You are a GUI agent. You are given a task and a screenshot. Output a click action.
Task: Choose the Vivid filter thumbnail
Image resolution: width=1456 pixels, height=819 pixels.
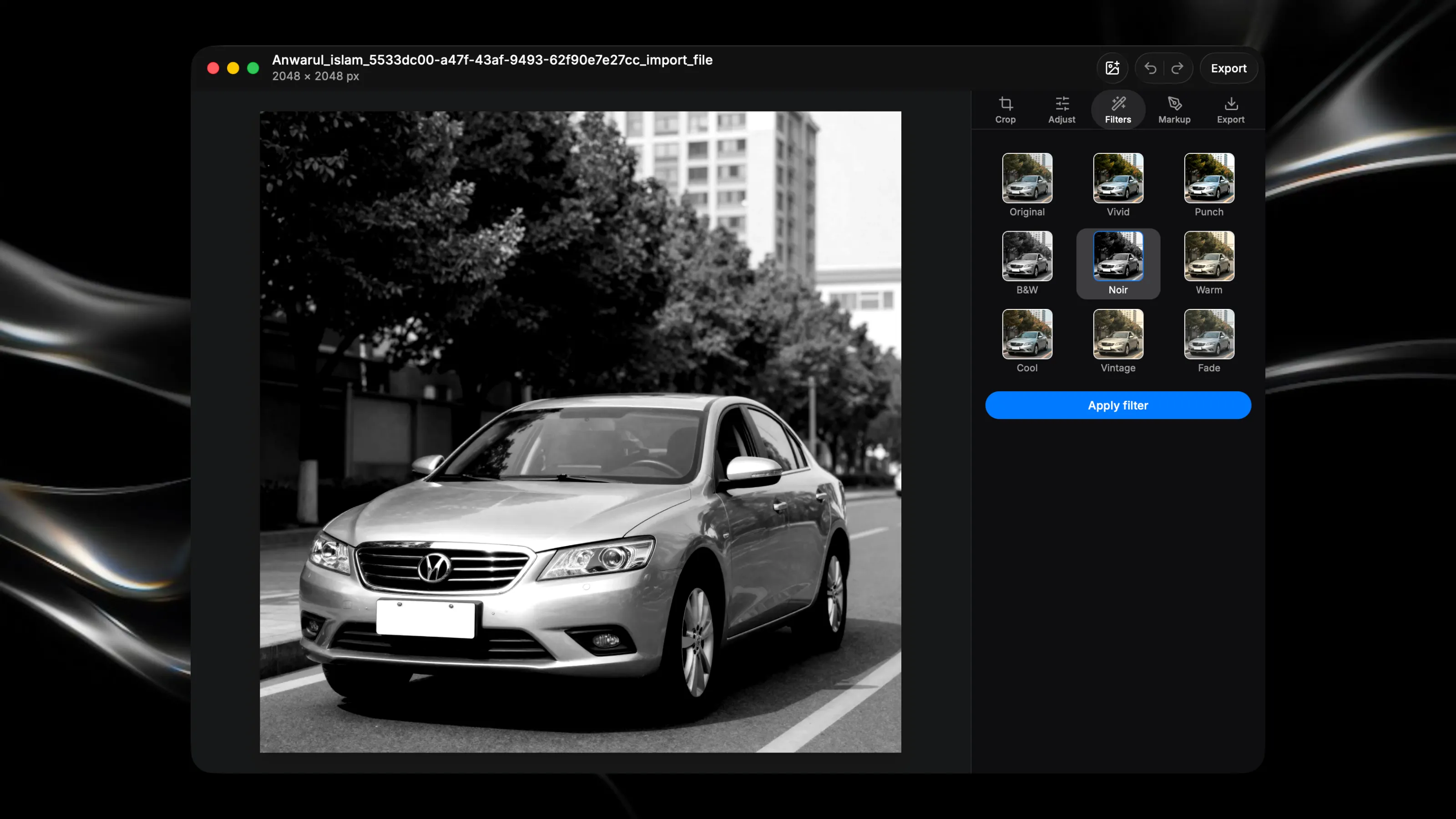click(x=1118, y=178)
